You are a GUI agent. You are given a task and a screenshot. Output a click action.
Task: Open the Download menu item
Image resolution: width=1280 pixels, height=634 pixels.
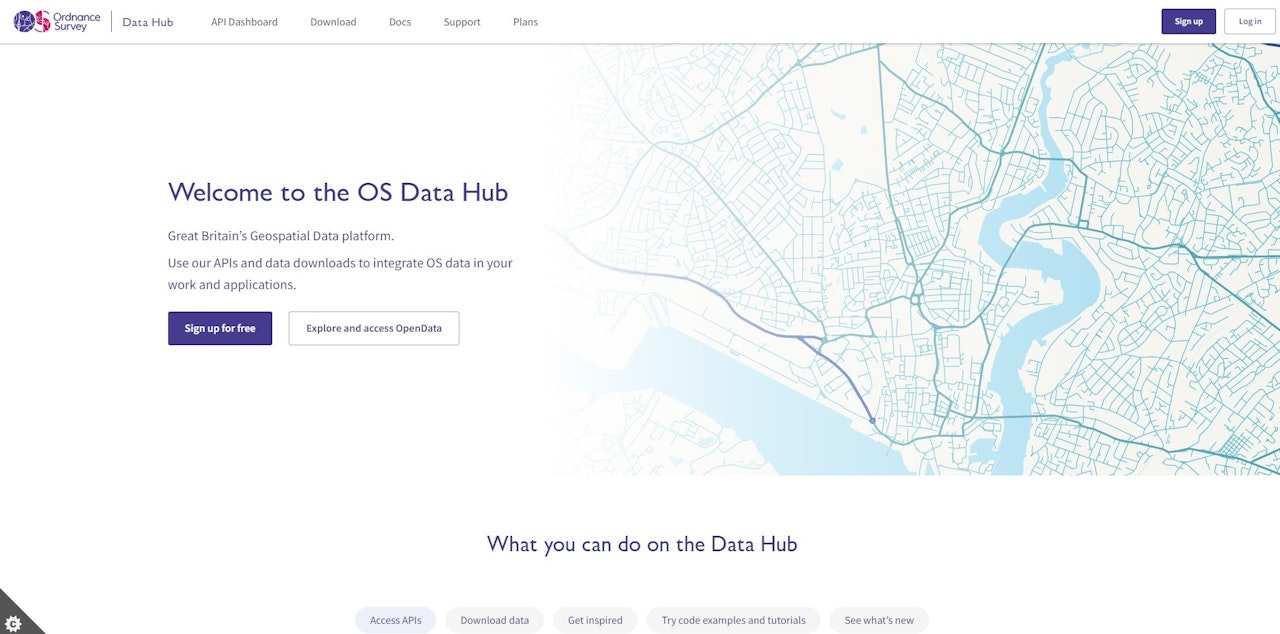[333, 22]
